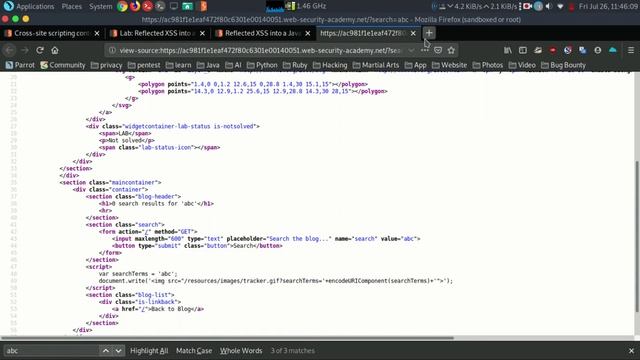This screenshot has width=640, height=360.
Task: Open the file manager panel icon
Action: coord(187,6)
